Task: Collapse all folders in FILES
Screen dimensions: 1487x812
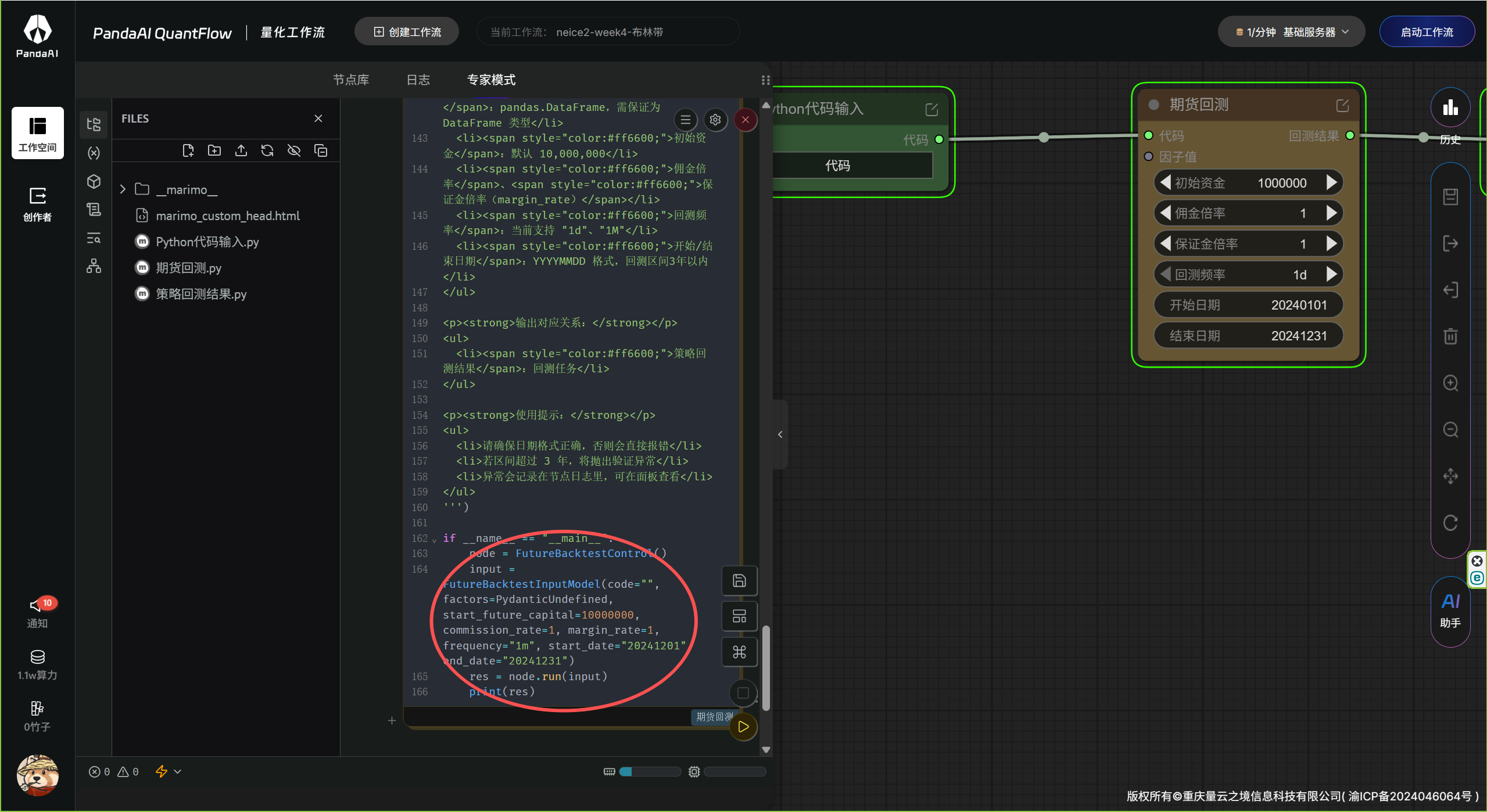Action: point(321,151)
